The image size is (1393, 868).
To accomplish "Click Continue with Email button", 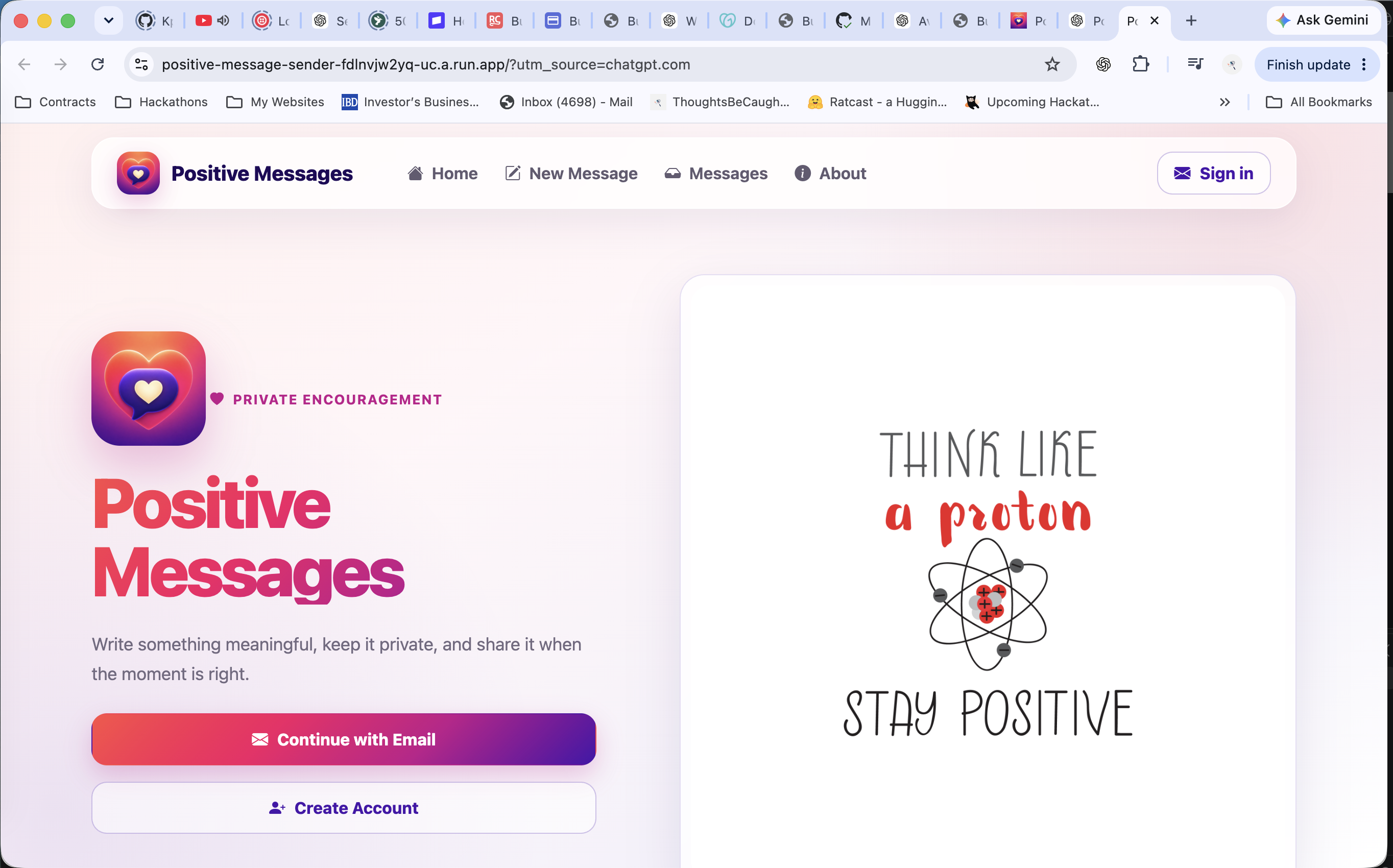I will tap(344, 739).
